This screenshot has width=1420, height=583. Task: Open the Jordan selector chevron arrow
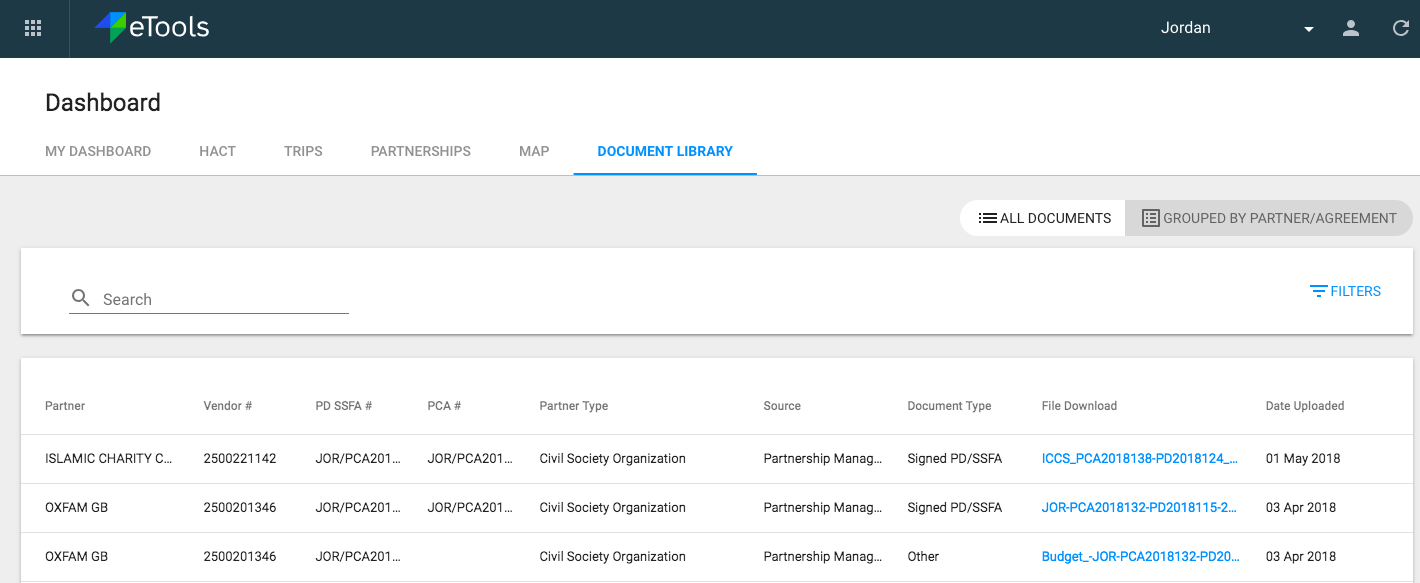[x=1308, y=28]
